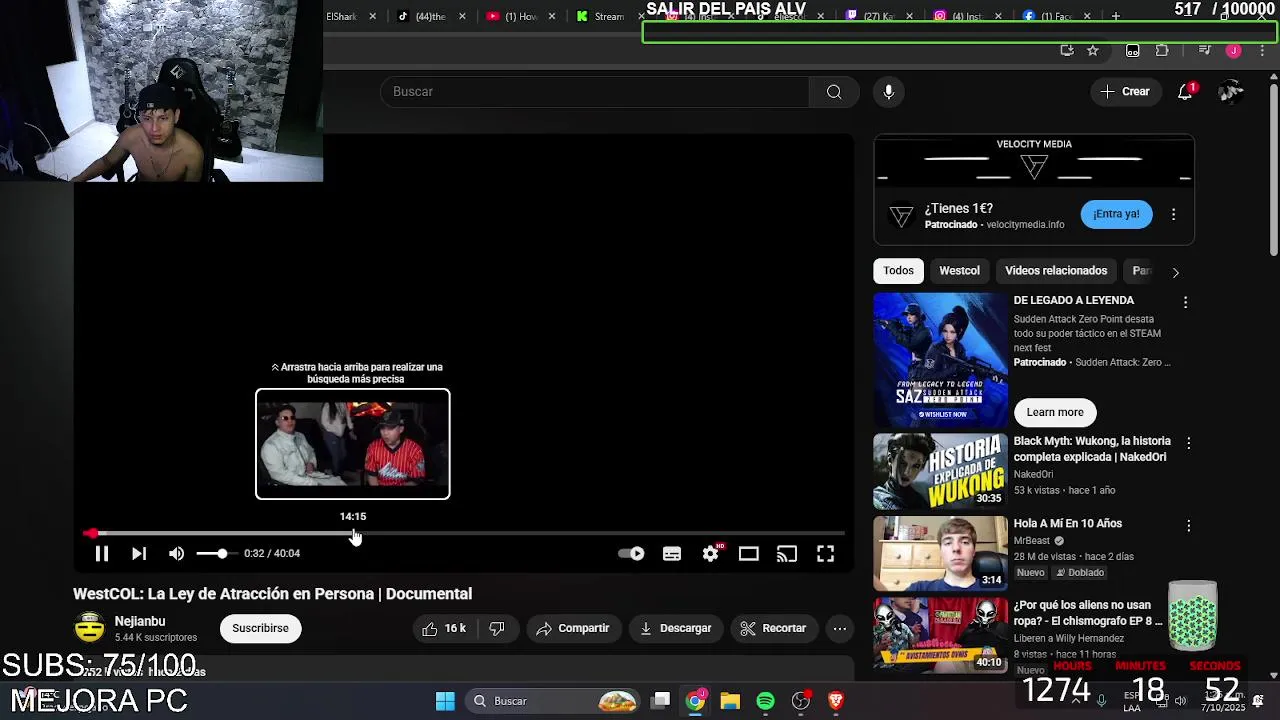Open options for Black Myth Wukong video
1280x720 pixels.
pyautogui.click(x=1188, y=443)
